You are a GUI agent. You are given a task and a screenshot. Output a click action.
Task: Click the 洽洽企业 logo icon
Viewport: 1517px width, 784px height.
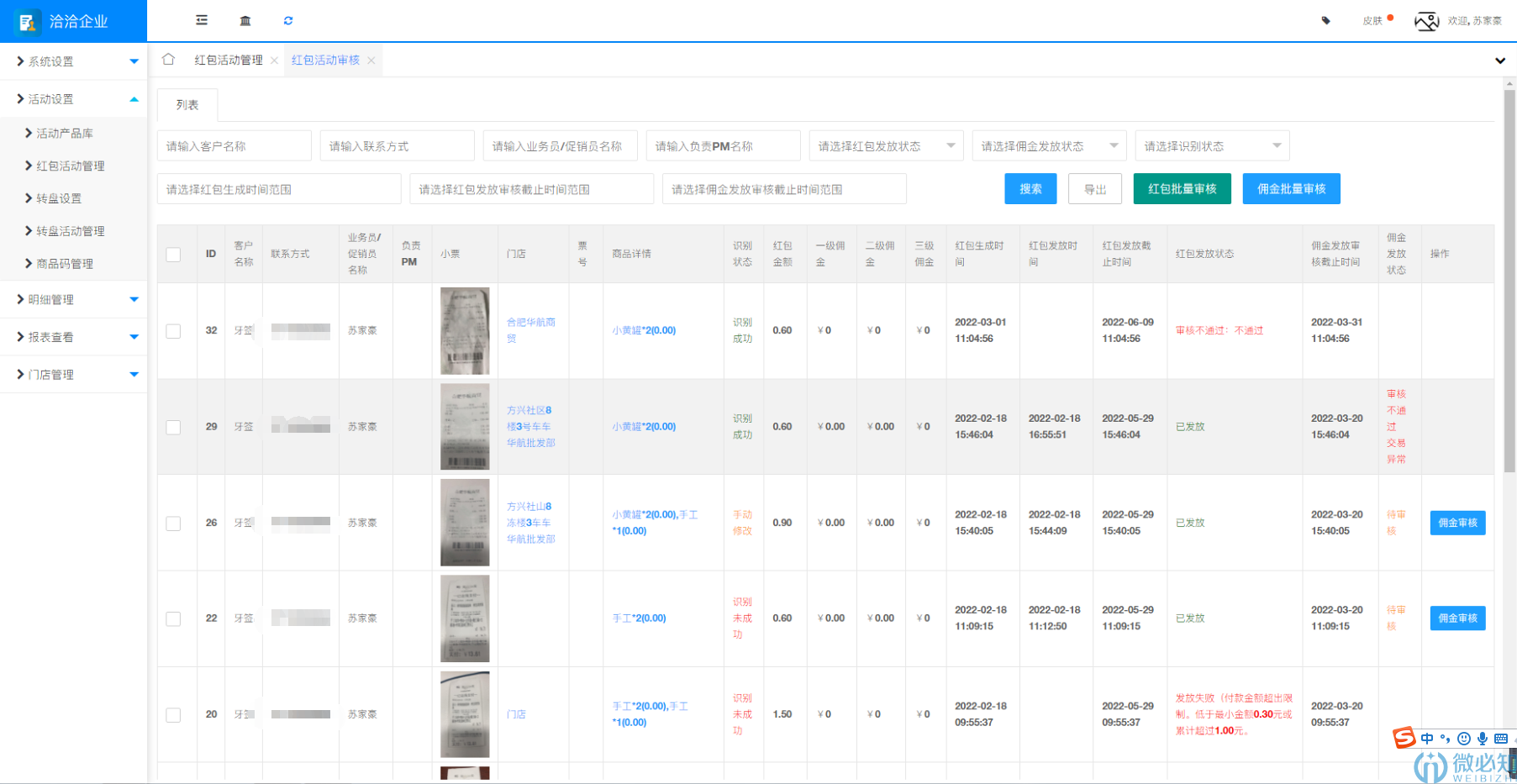(28, 22)
